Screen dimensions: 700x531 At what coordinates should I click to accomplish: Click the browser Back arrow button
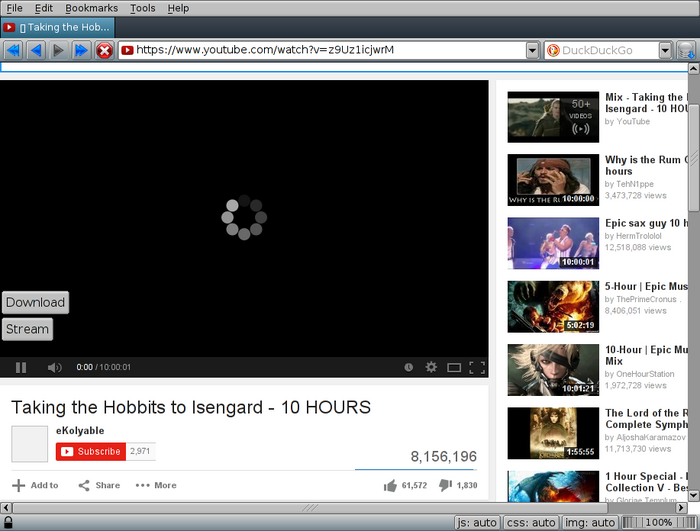pyautogui.click(x=36, y=50)
